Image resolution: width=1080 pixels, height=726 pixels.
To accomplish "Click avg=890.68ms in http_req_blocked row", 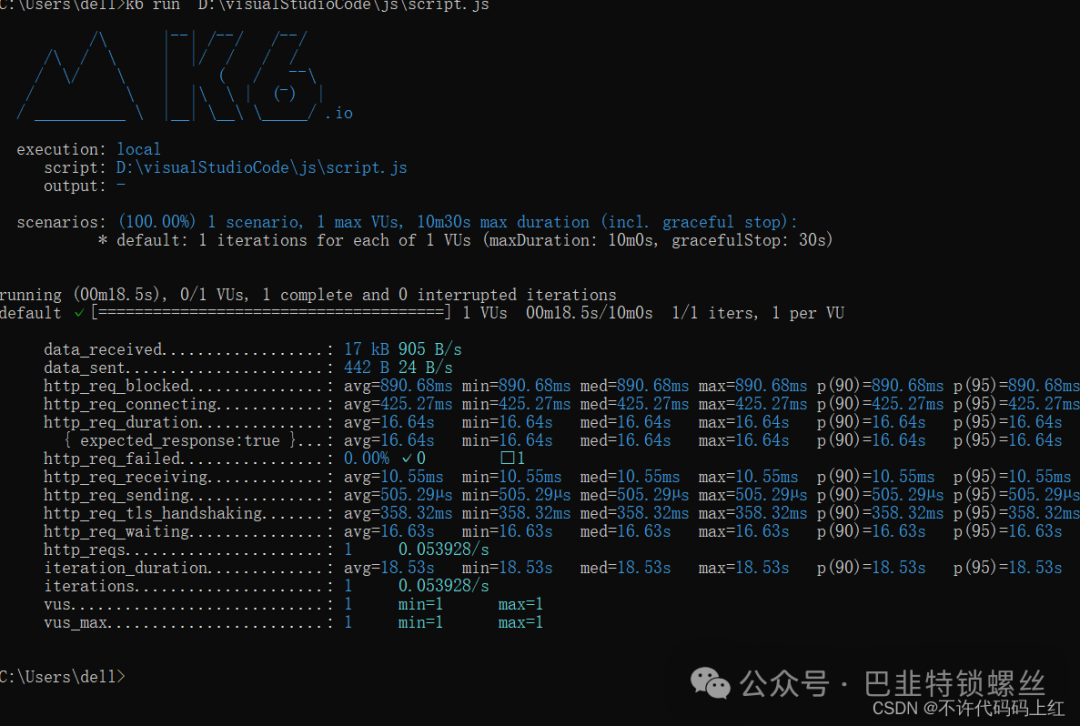I will [398, 386].
